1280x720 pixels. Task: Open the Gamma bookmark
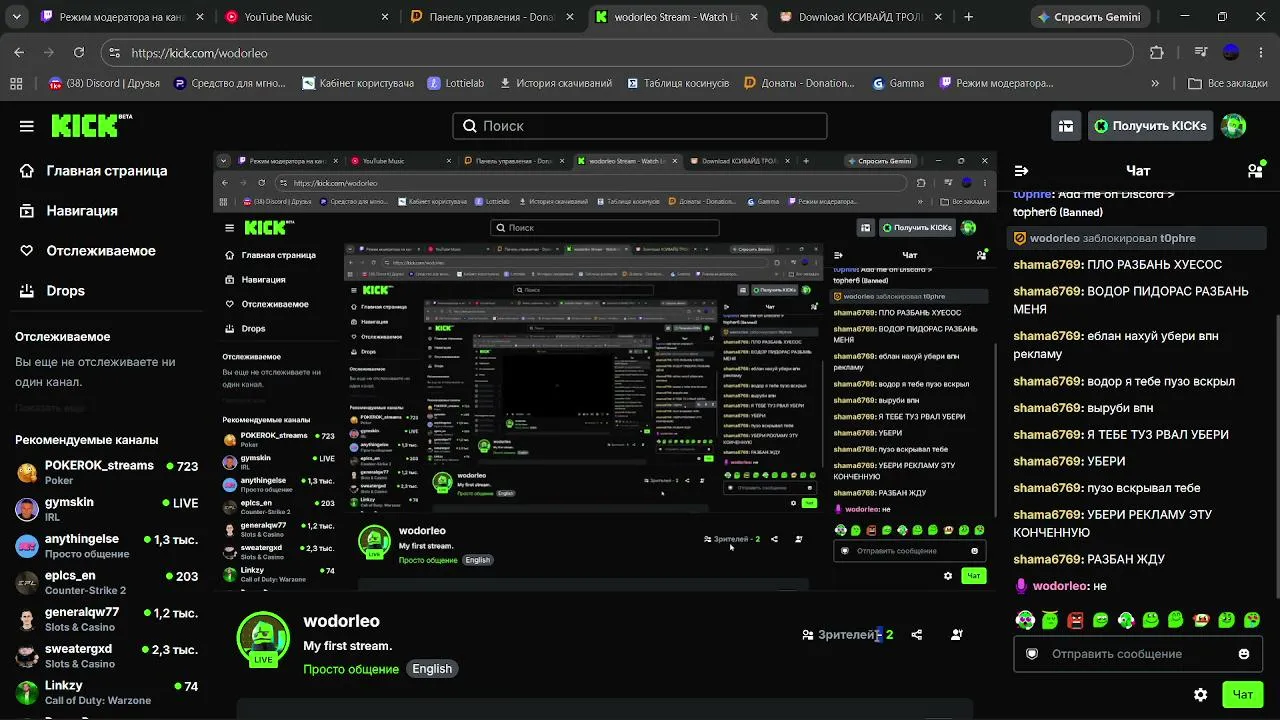coord(898,84)
